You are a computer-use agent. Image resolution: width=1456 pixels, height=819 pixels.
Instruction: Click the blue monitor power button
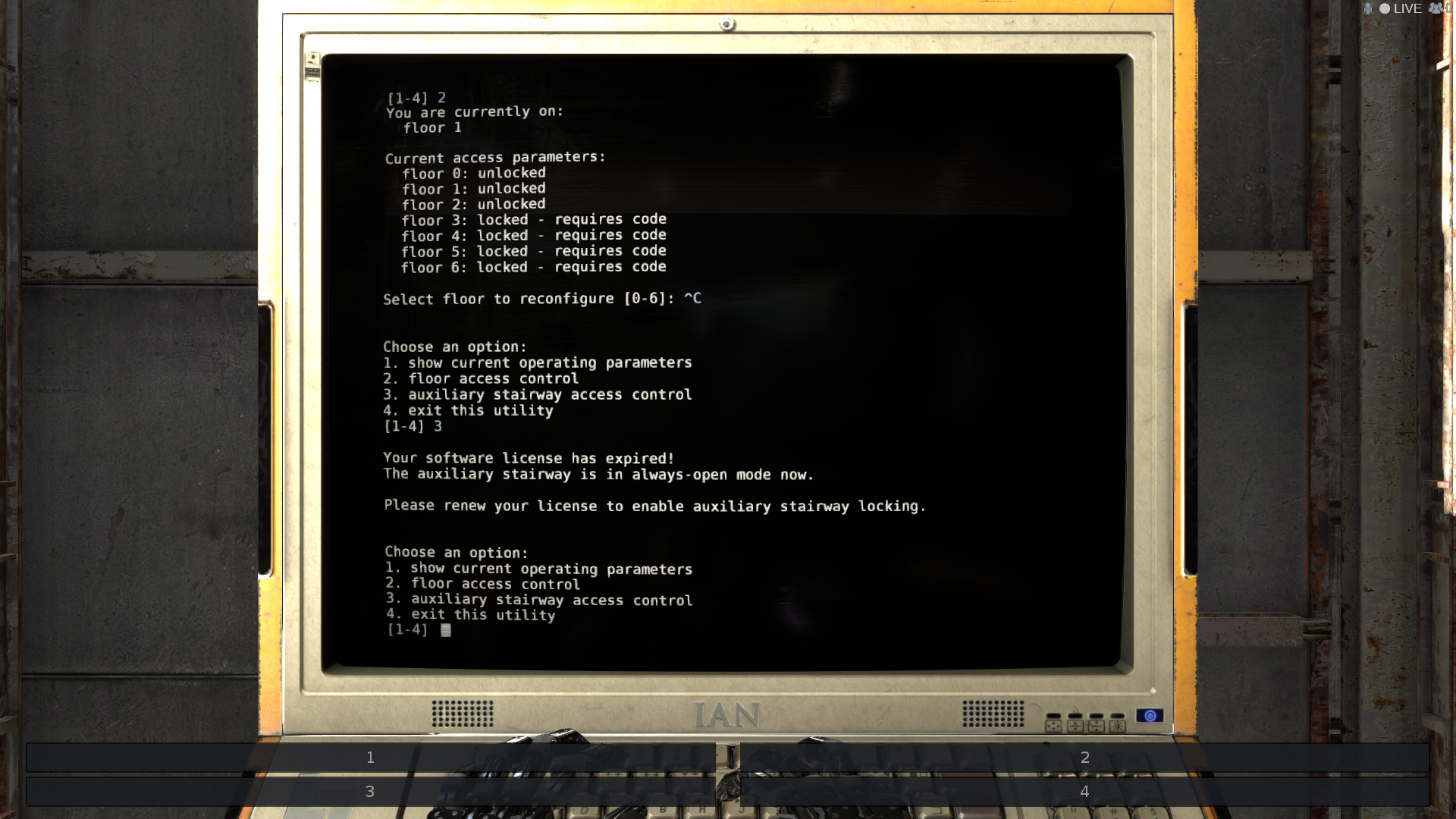click(x=1150, y=716)
